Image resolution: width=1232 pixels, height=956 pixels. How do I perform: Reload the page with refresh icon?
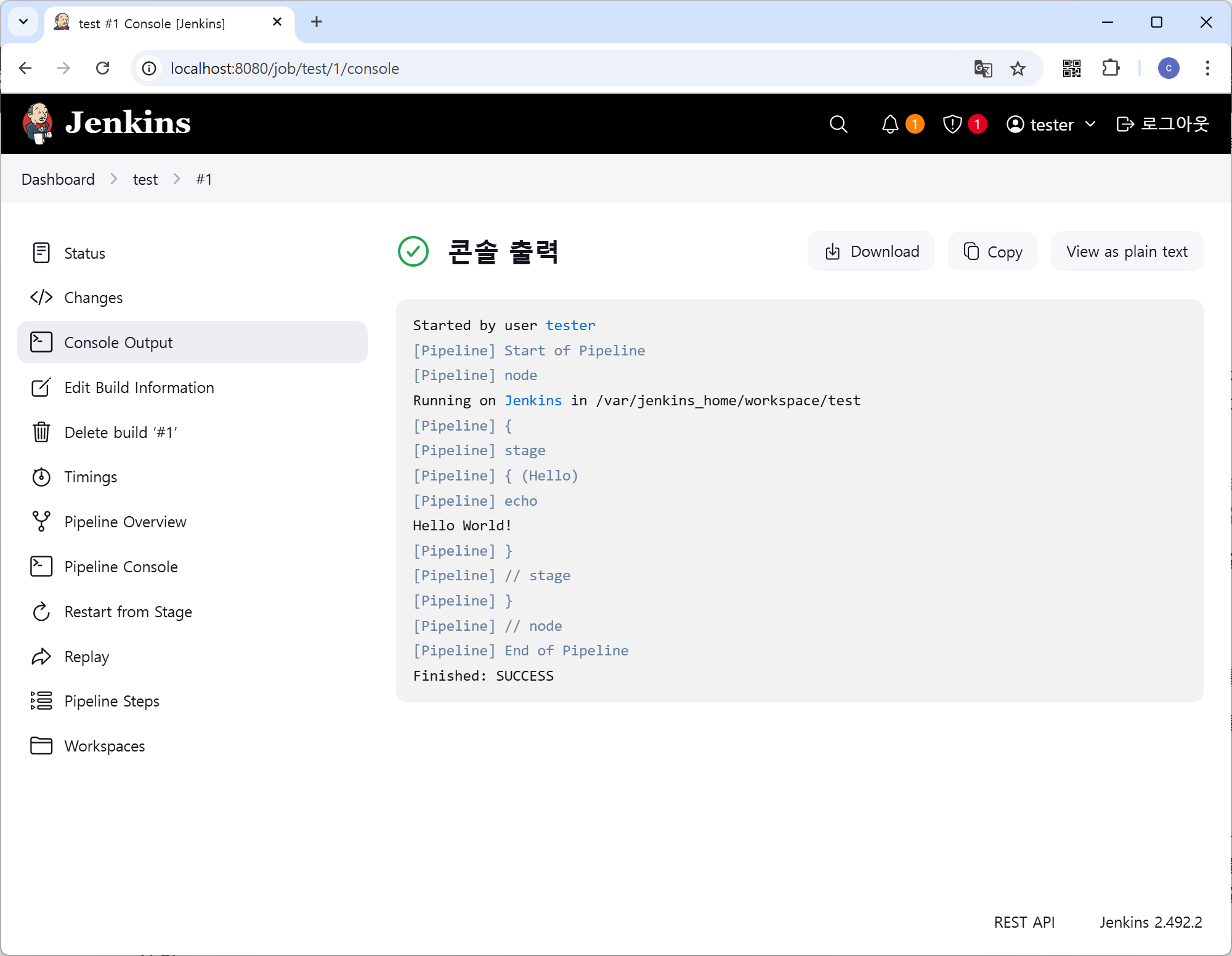(x=103, y=68)
